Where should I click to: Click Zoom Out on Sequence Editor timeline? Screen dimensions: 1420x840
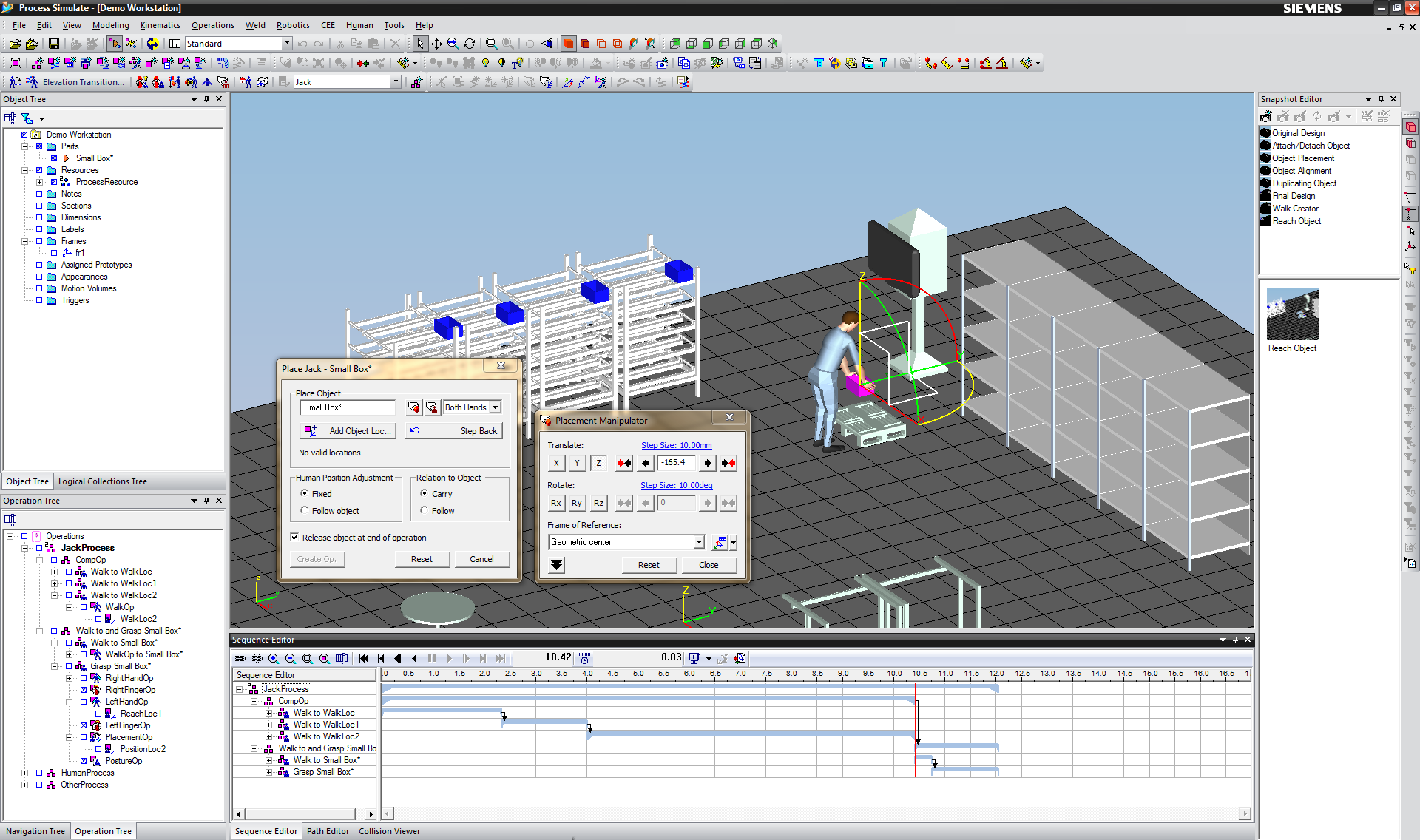[291, 658]
